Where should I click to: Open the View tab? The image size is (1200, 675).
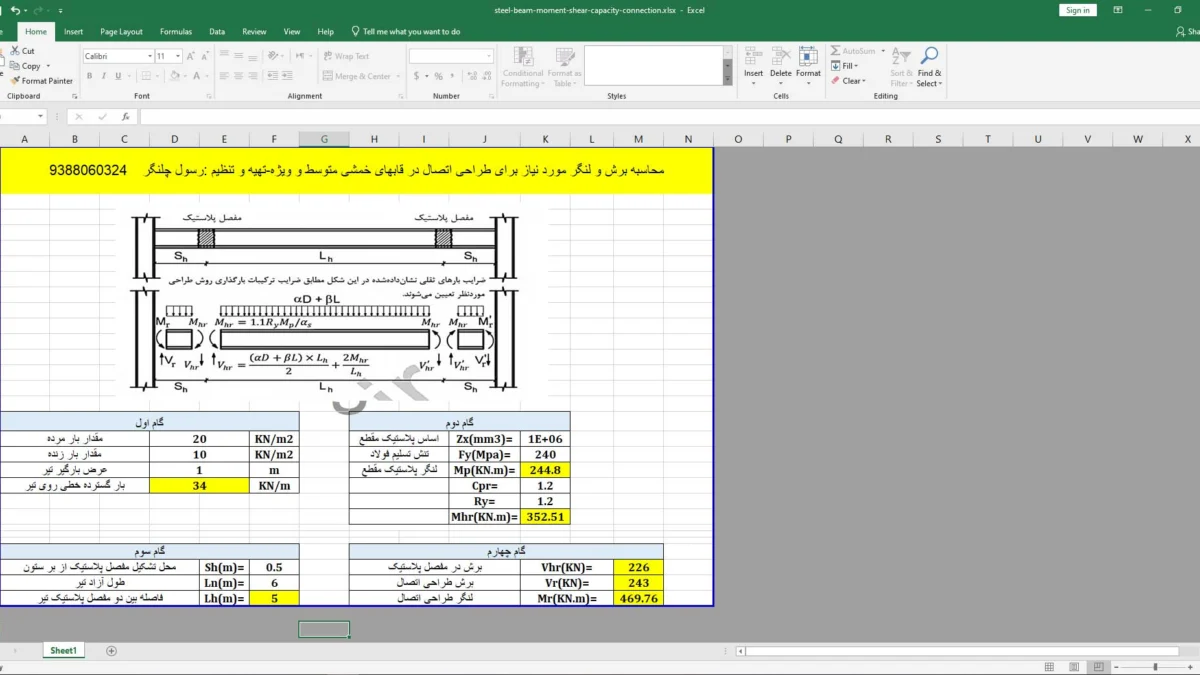pos(292,32)
